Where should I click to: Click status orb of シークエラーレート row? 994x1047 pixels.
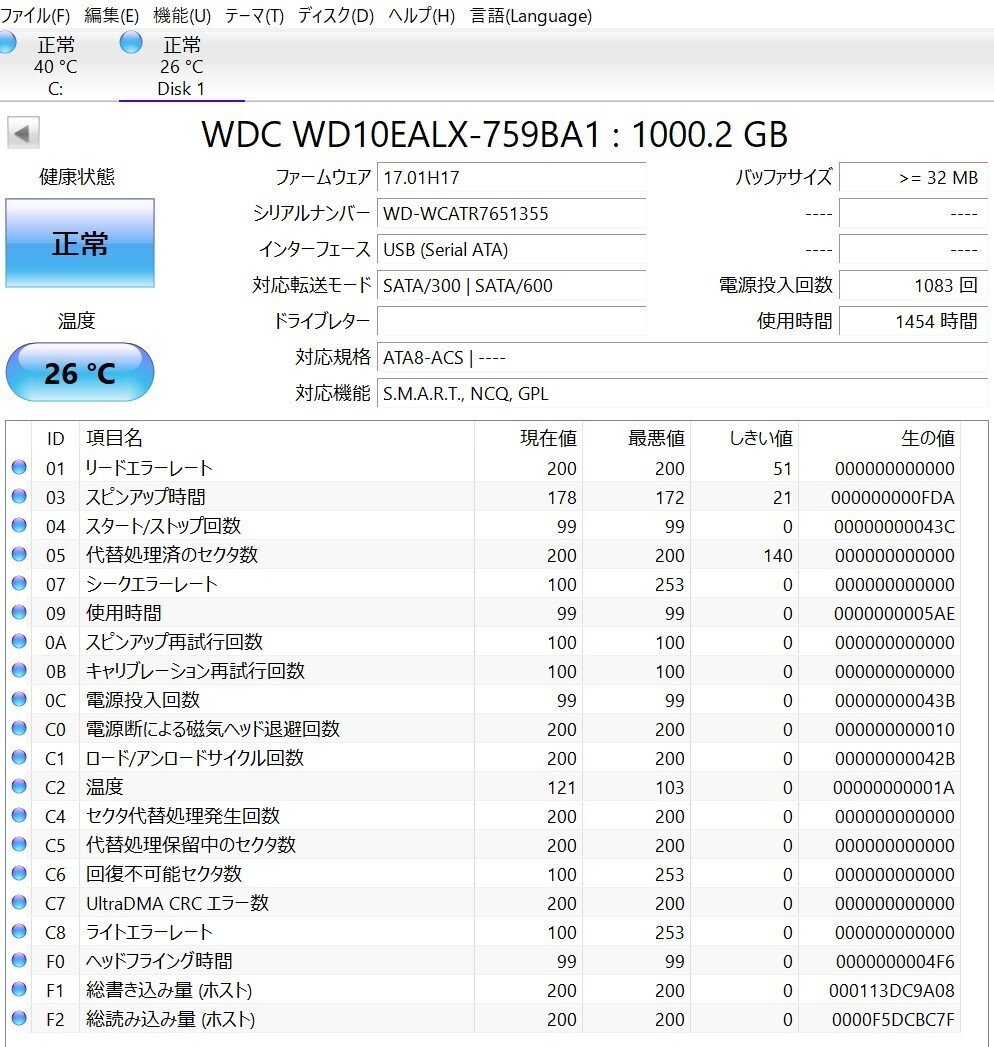(19, 583)
